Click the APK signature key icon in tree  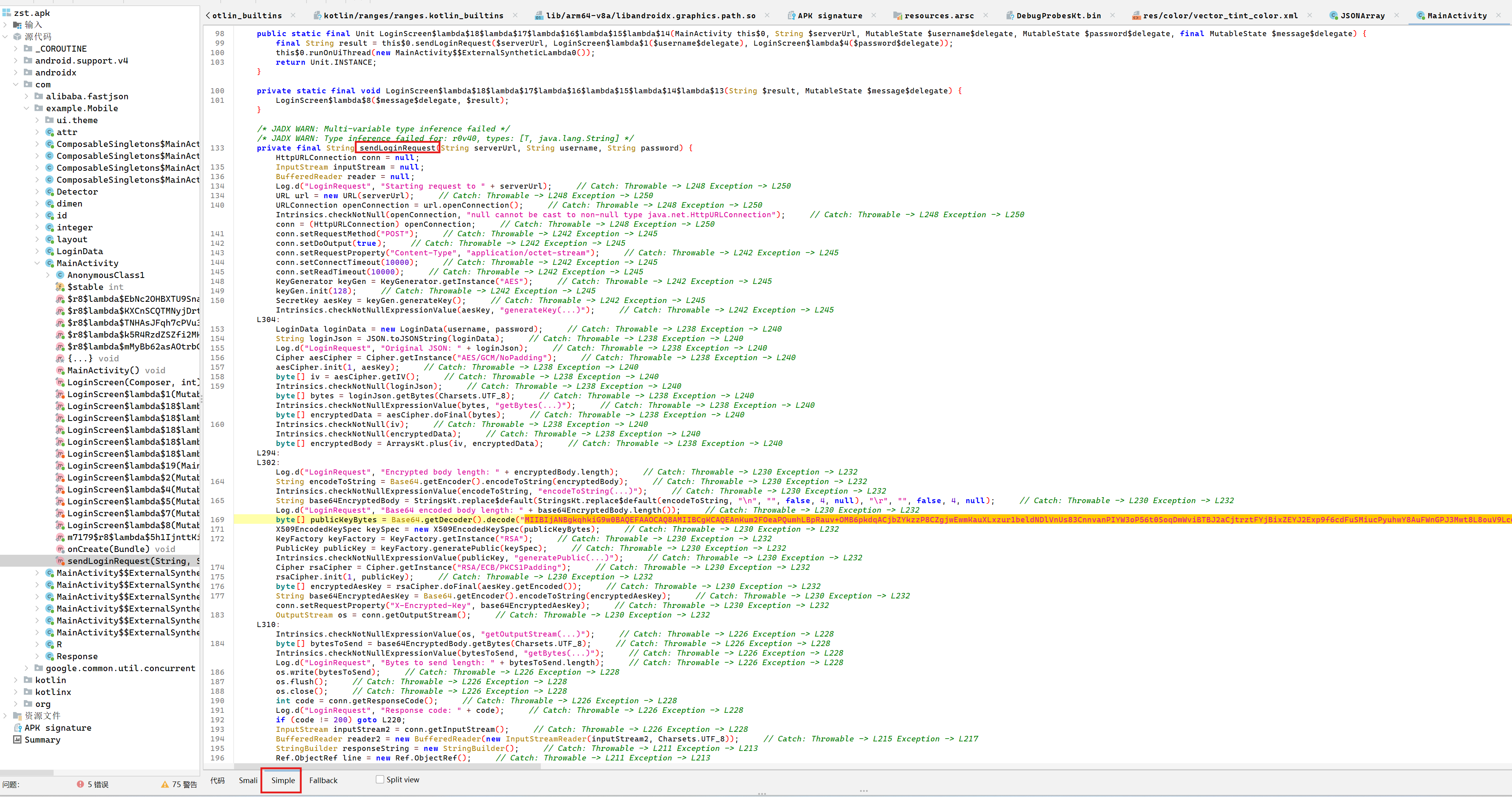(x=17, y=728)
